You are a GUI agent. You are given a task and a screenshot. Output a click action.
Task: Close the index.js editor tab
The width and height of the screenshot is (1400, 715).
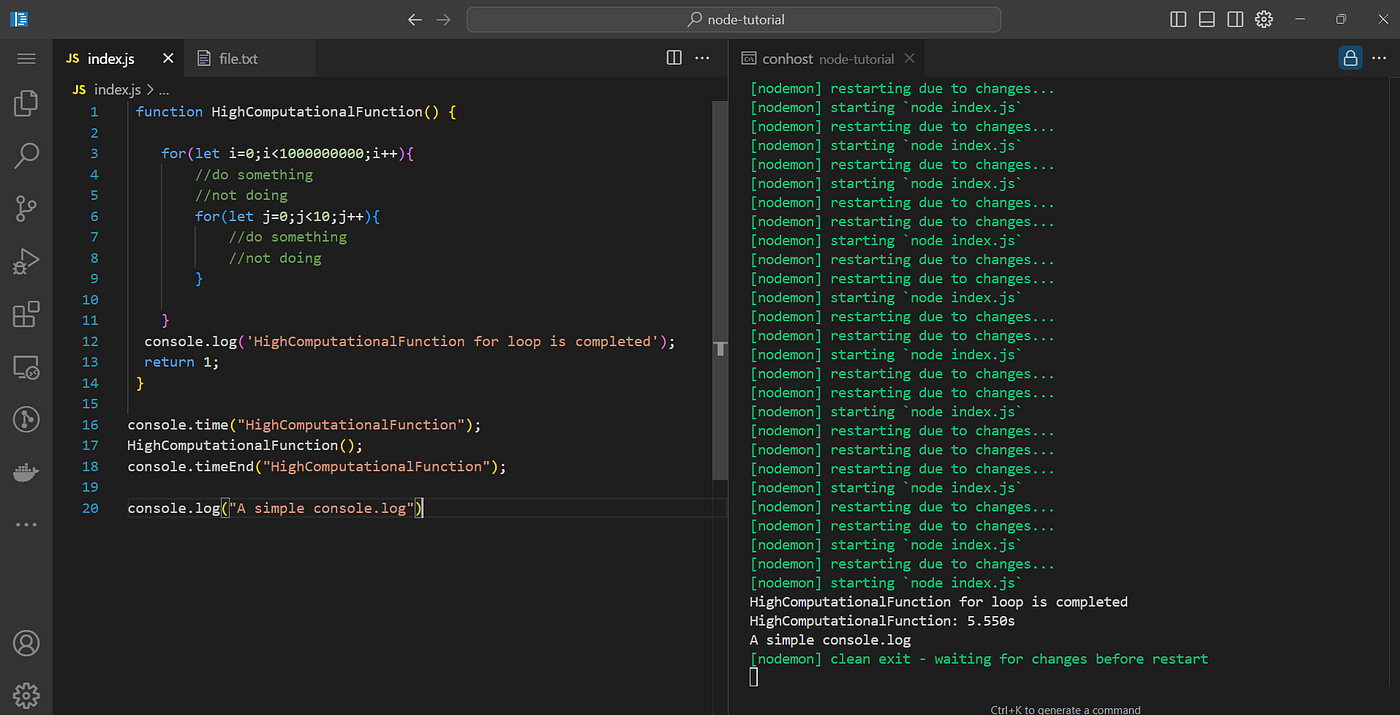click(168, 59)
